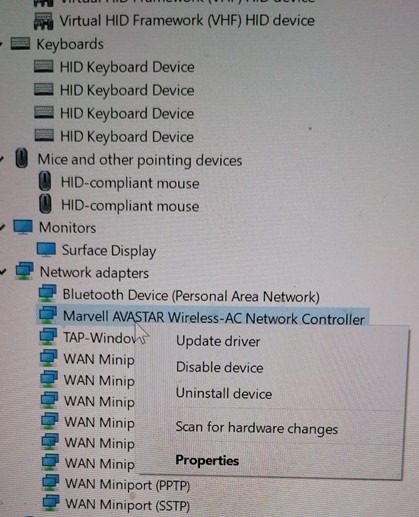Click the Virtual HID Framework device icon

pyautogui.click(x=43, y=21)
